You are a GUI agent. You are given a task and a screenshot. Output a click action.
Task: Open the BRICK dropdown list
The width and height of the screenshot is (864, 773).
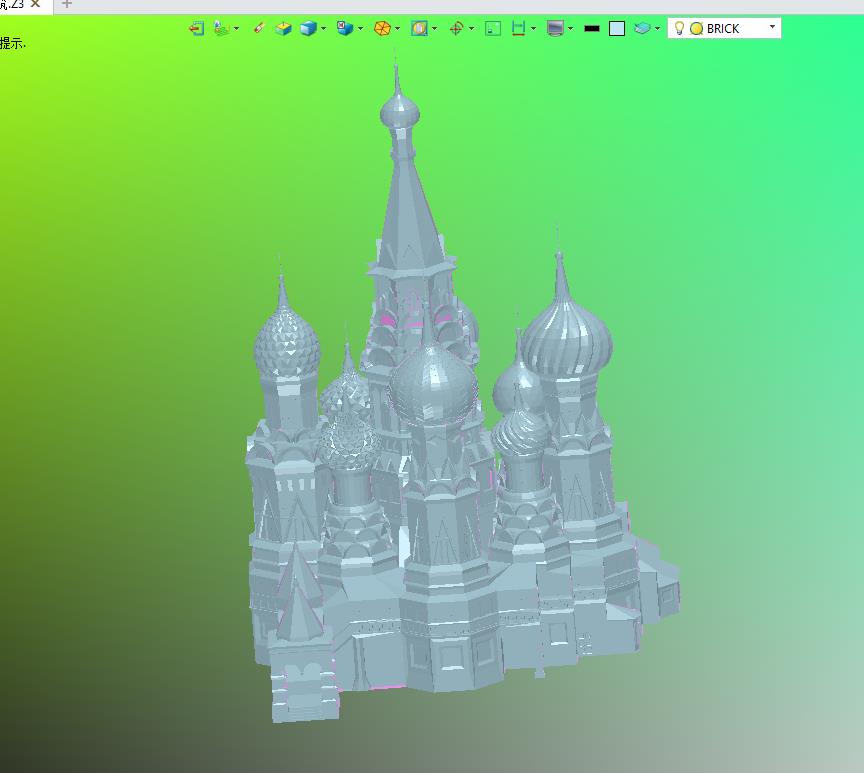[x=772, y=27]
